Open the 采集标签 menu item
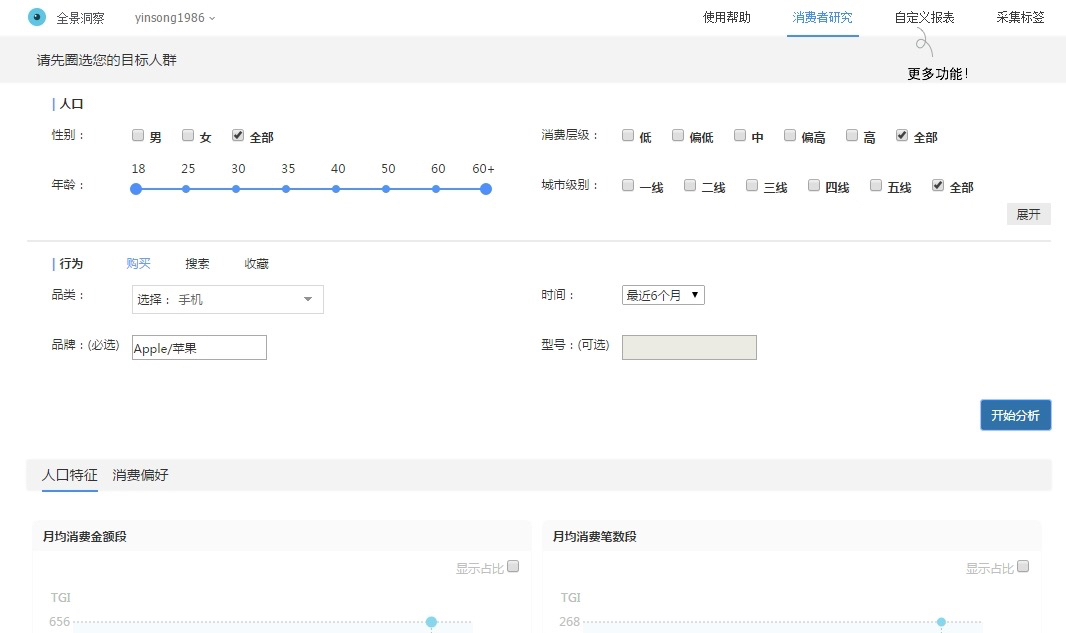Viewport: 1066px width, 633px height. coord(1020,18)
